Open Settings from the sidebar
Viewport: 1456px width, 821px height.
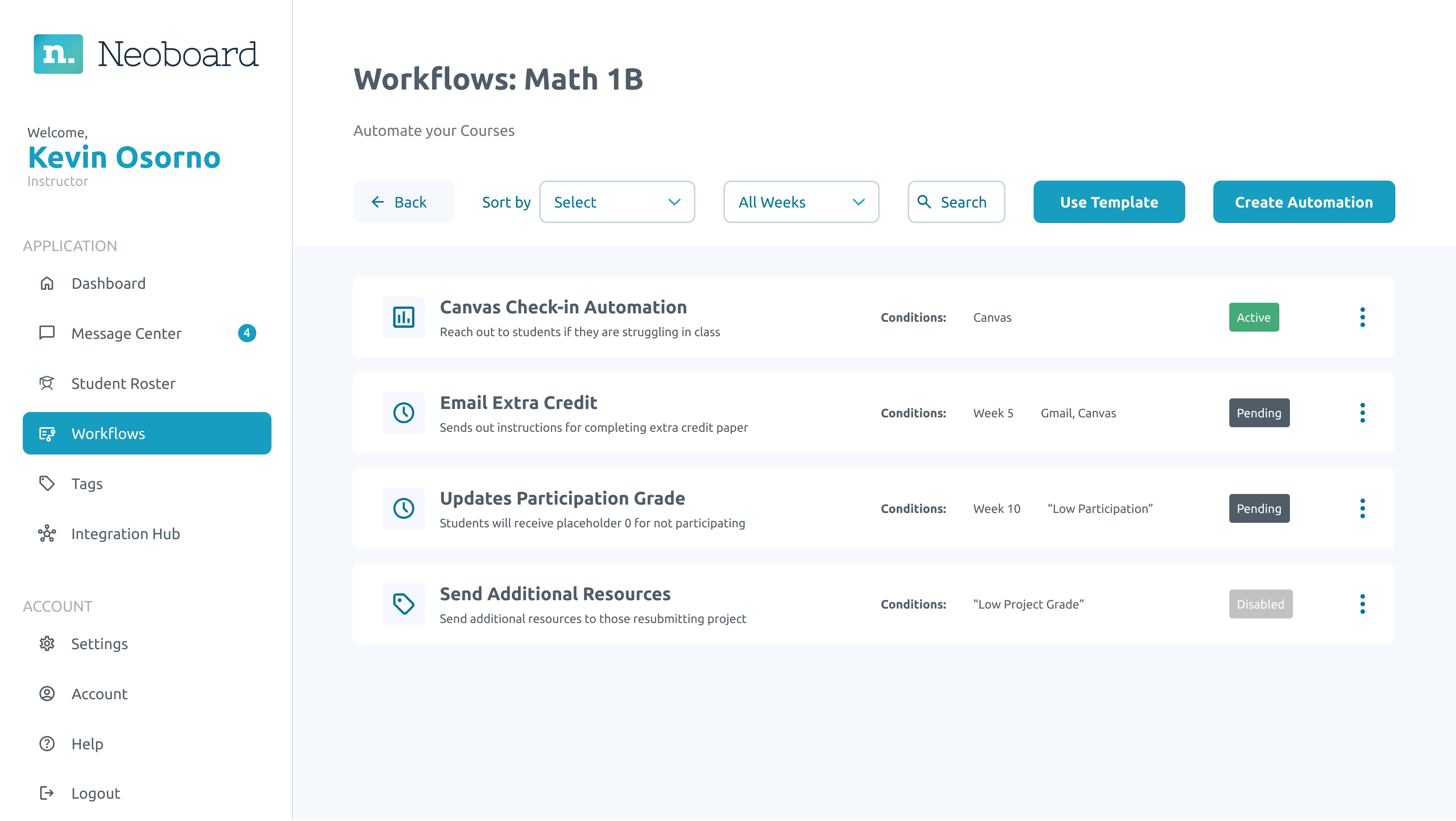tap(99, 643)
